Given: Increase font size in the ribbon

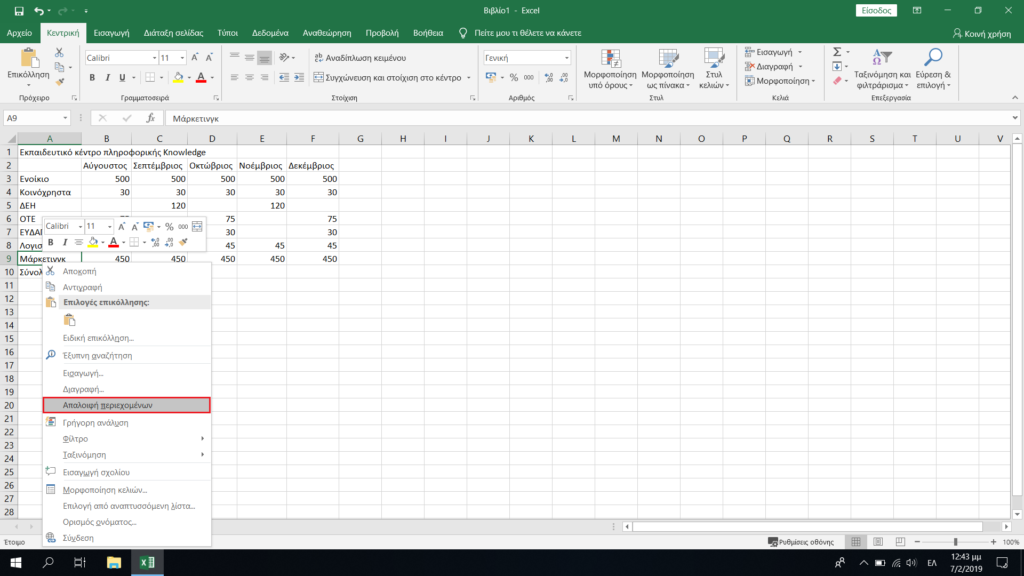Looking at the screenshot, I should (195, 57).
